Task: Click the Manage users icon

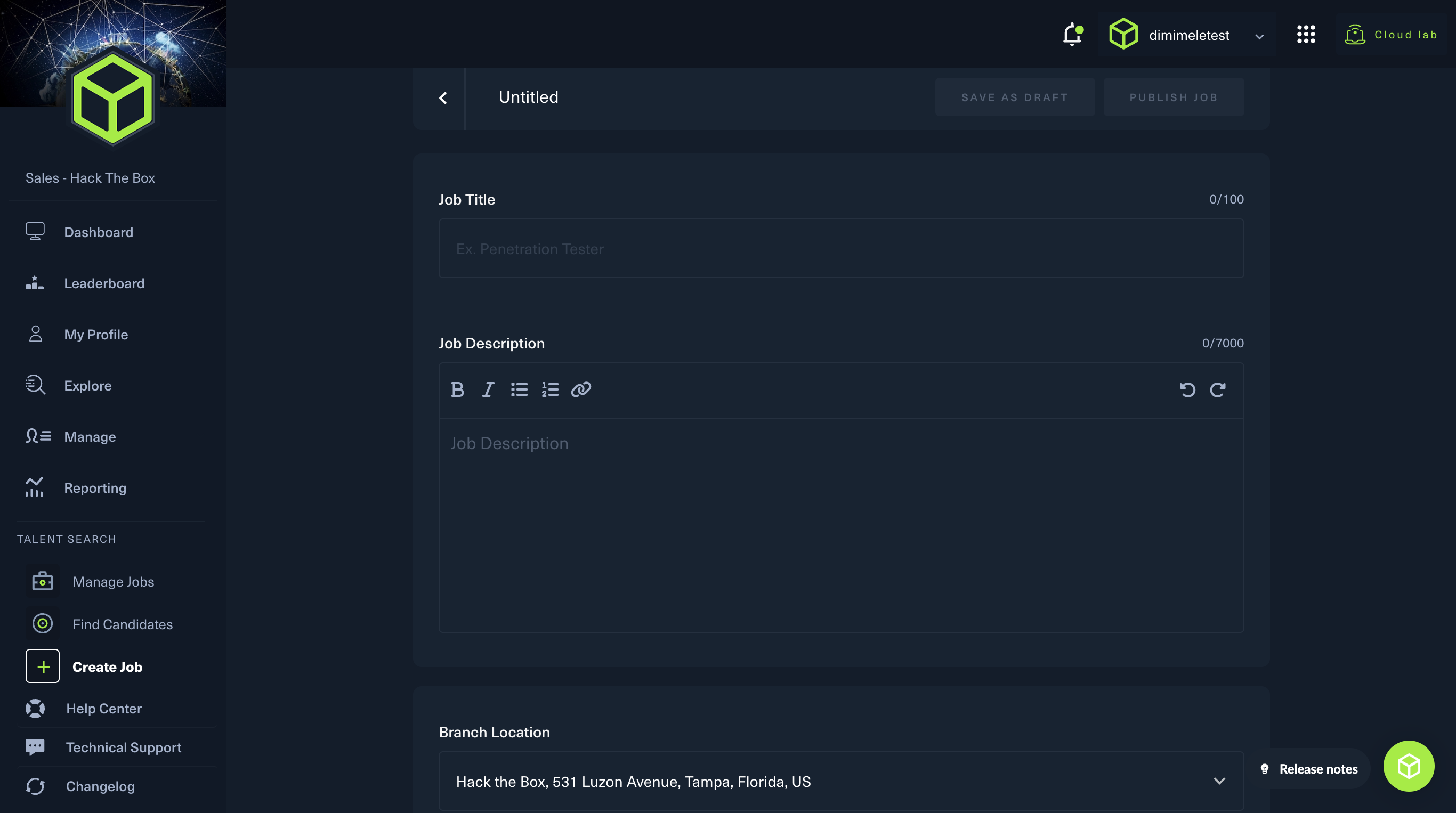Action: [38, 436]
